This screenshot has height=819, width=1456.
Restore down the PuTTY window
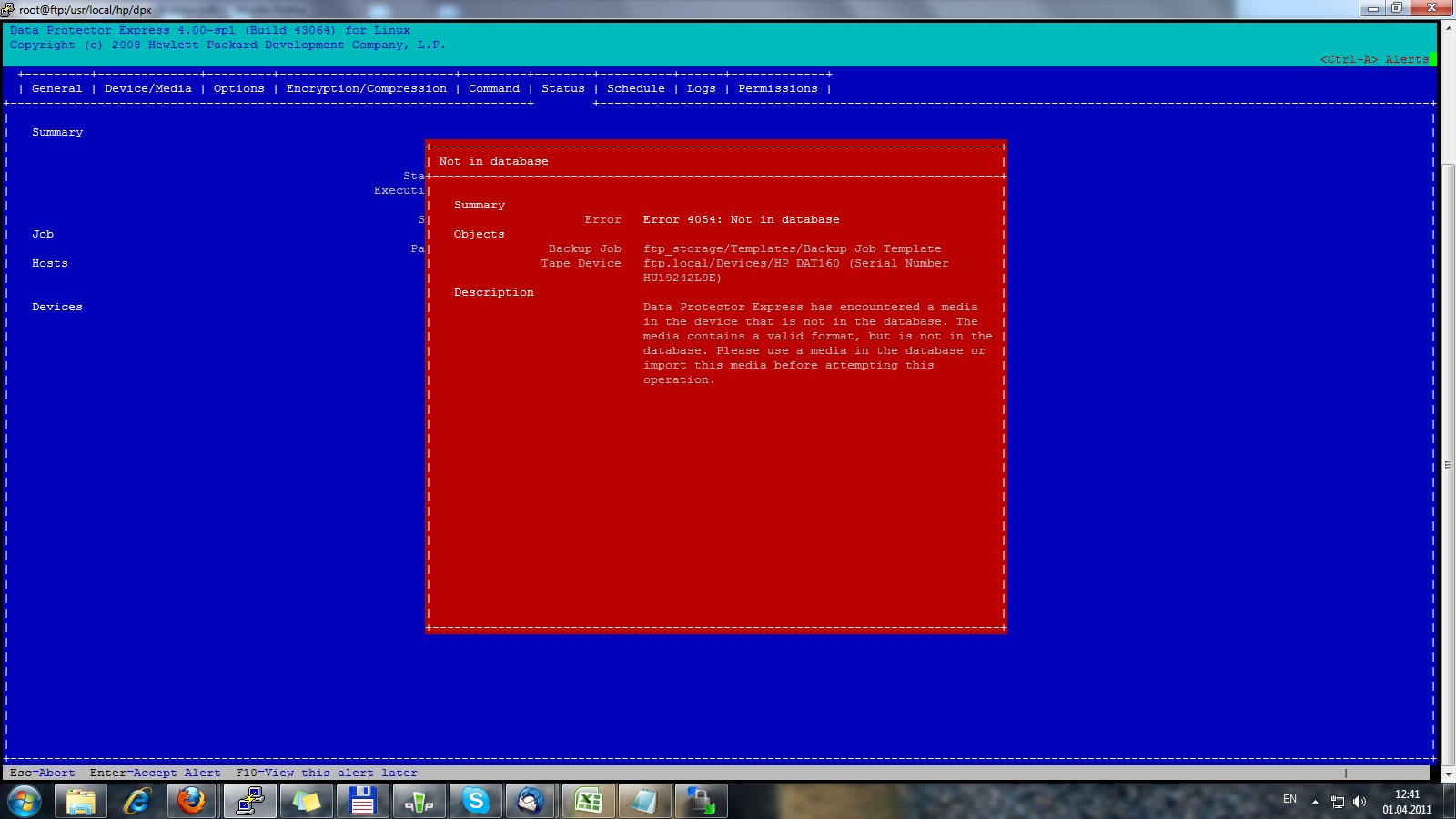(1396, 8)
